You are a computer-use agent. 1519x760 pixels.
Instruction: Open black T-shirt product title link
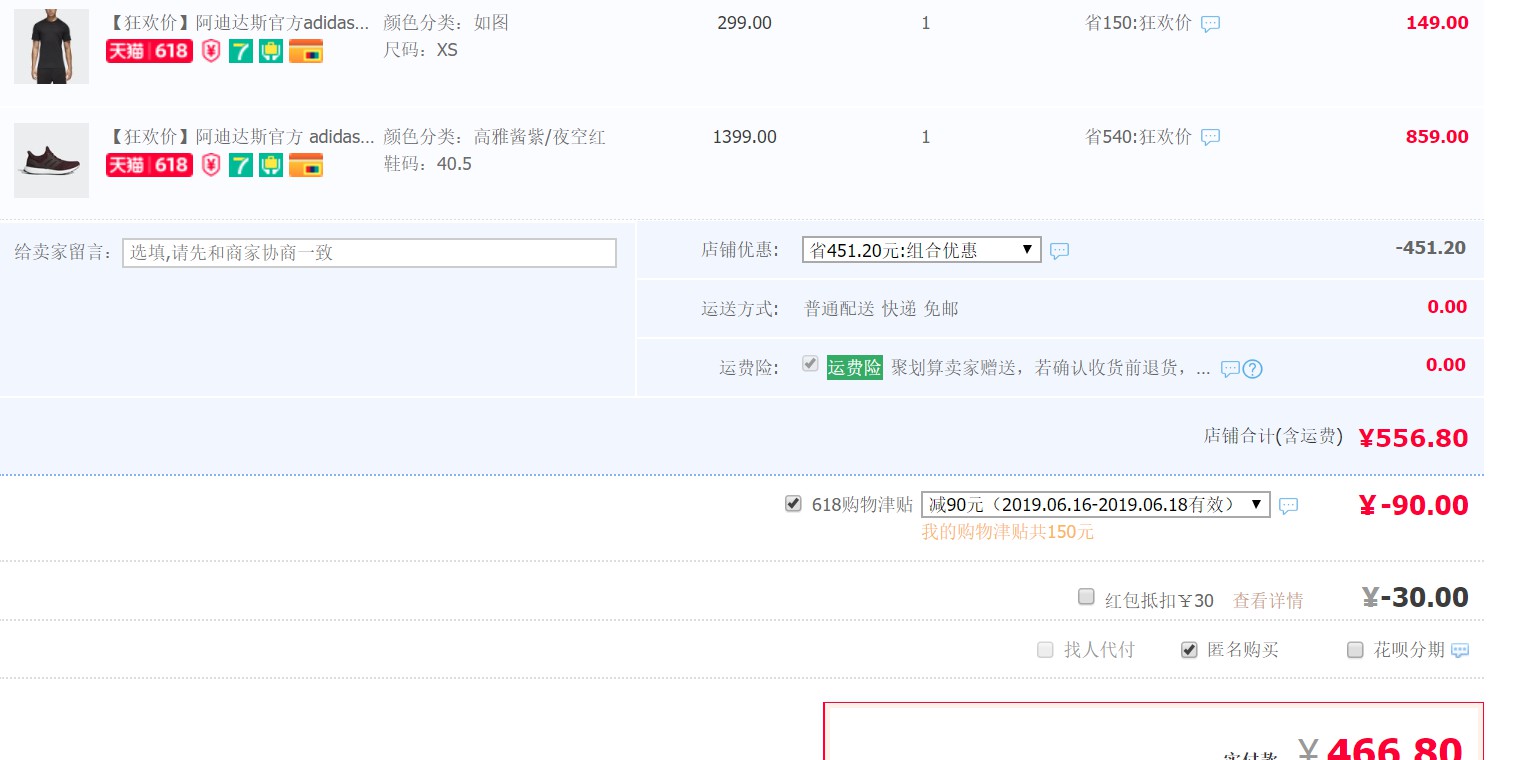[x=239, y=22]
